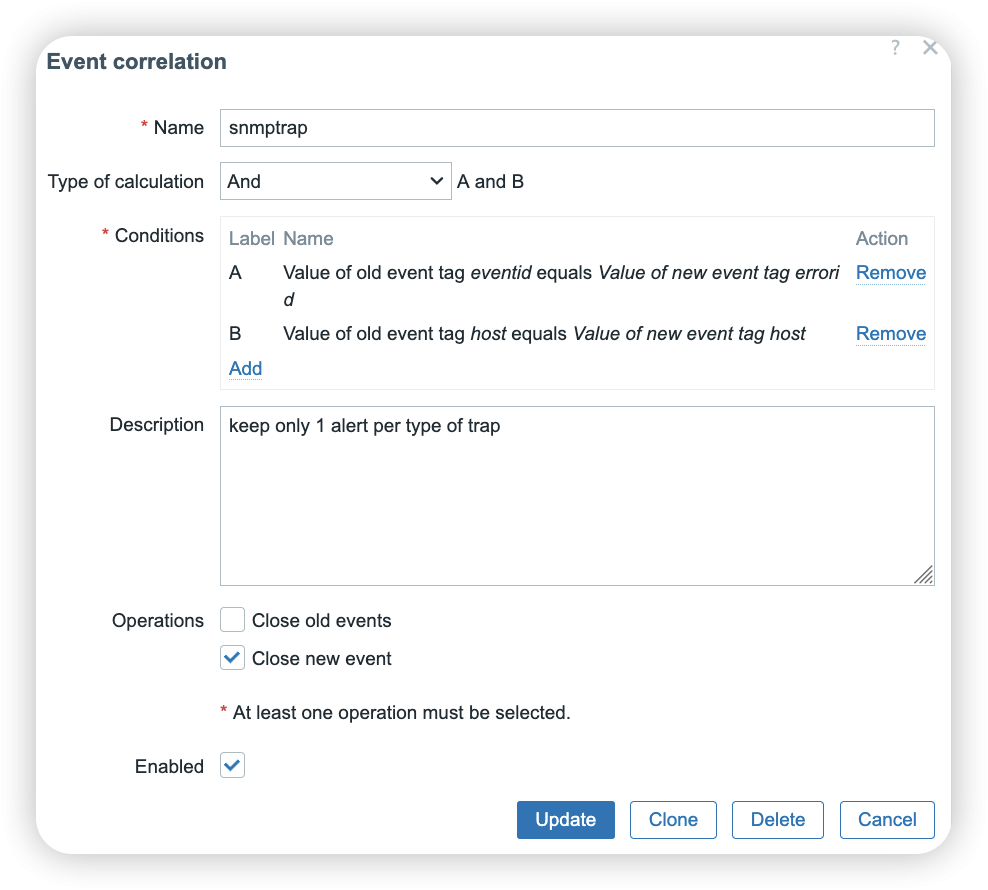The image size is (988, 890).
Task: Cancel editing the correlation
Action: 886,820
